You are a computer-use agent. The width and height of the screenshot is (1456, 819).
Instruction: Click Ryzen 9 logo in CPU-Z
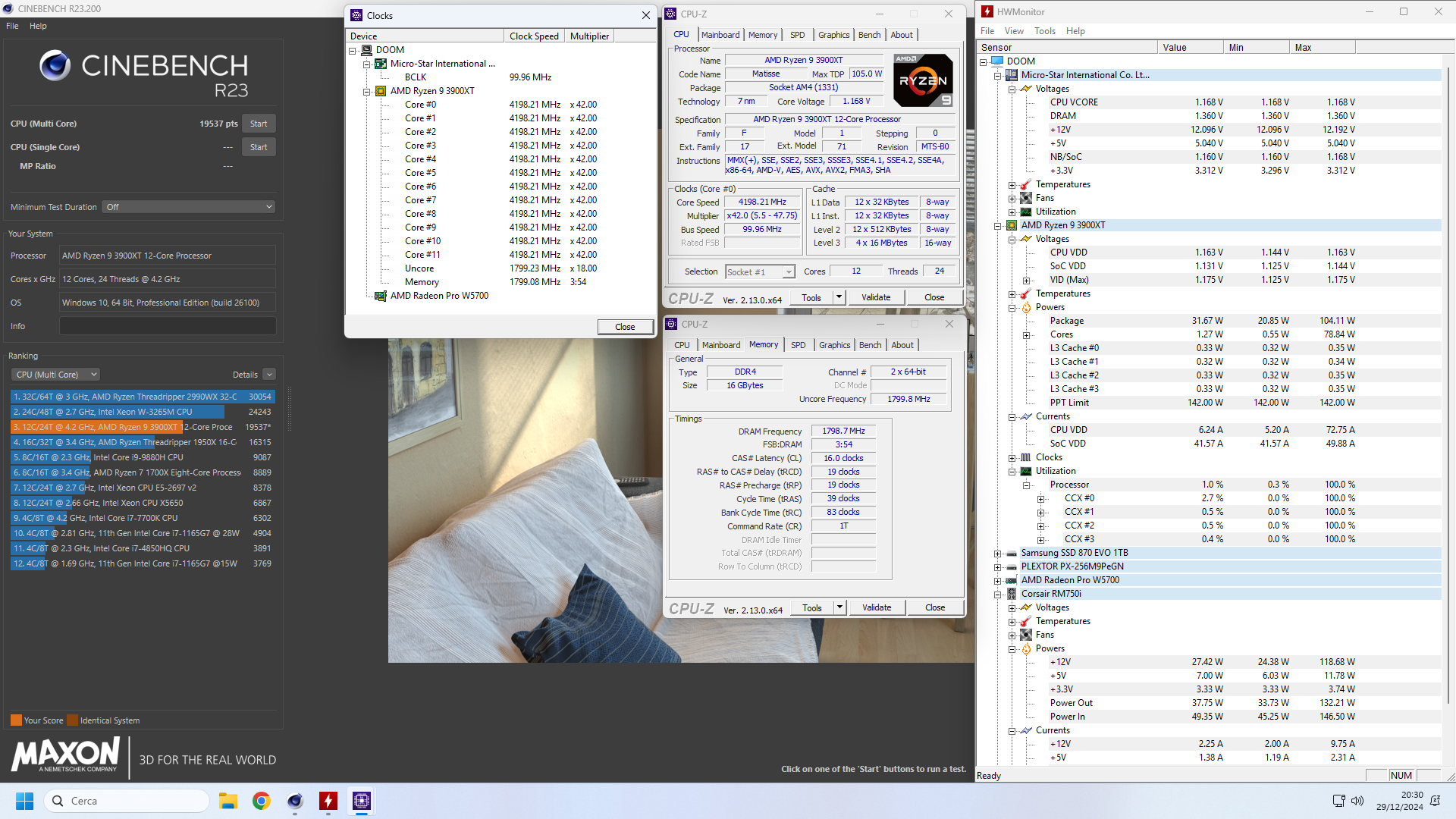tap(923, 80)
